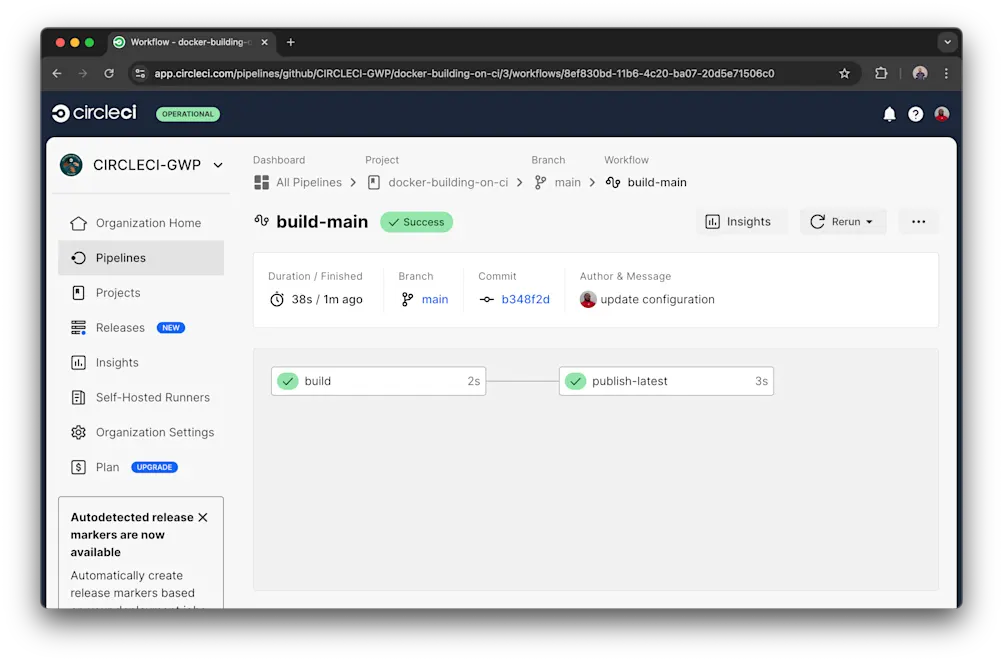Screen dimensions: 1003x662
Task: Open the Pipelines section in the sidebar
Action: coord(122,257)
